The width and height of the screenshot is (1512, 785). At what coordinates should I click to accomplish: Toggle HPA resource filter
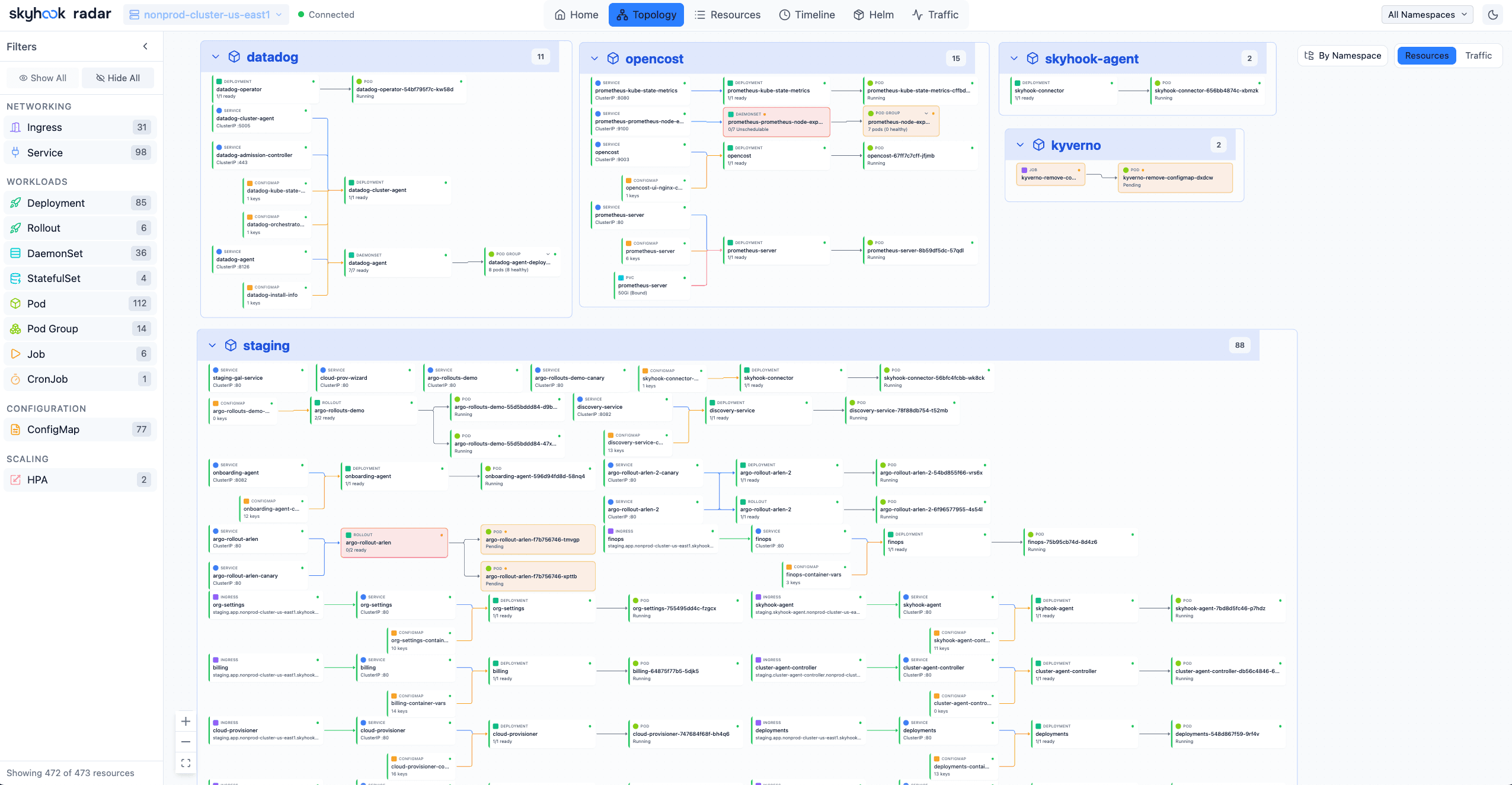80,480
